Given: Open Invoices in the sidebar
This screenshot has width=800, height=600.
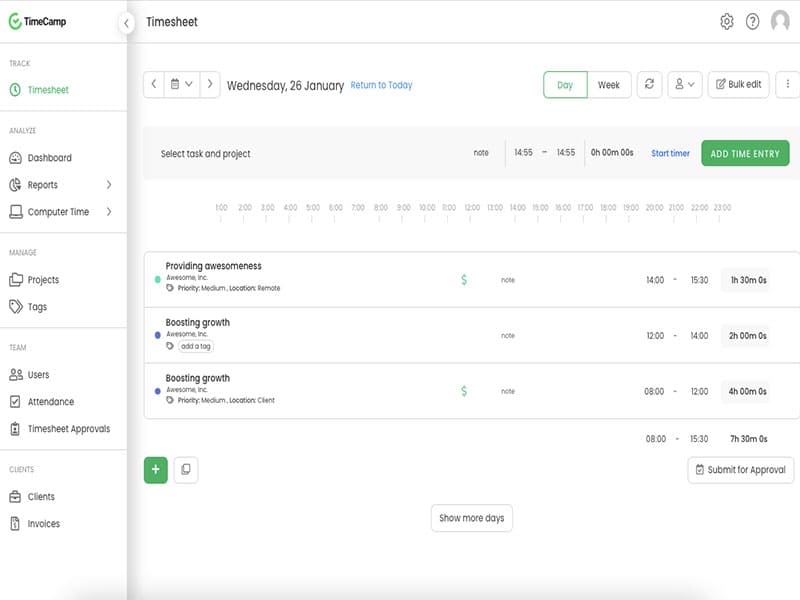Looking at the screenshot, I should [43, 524].
